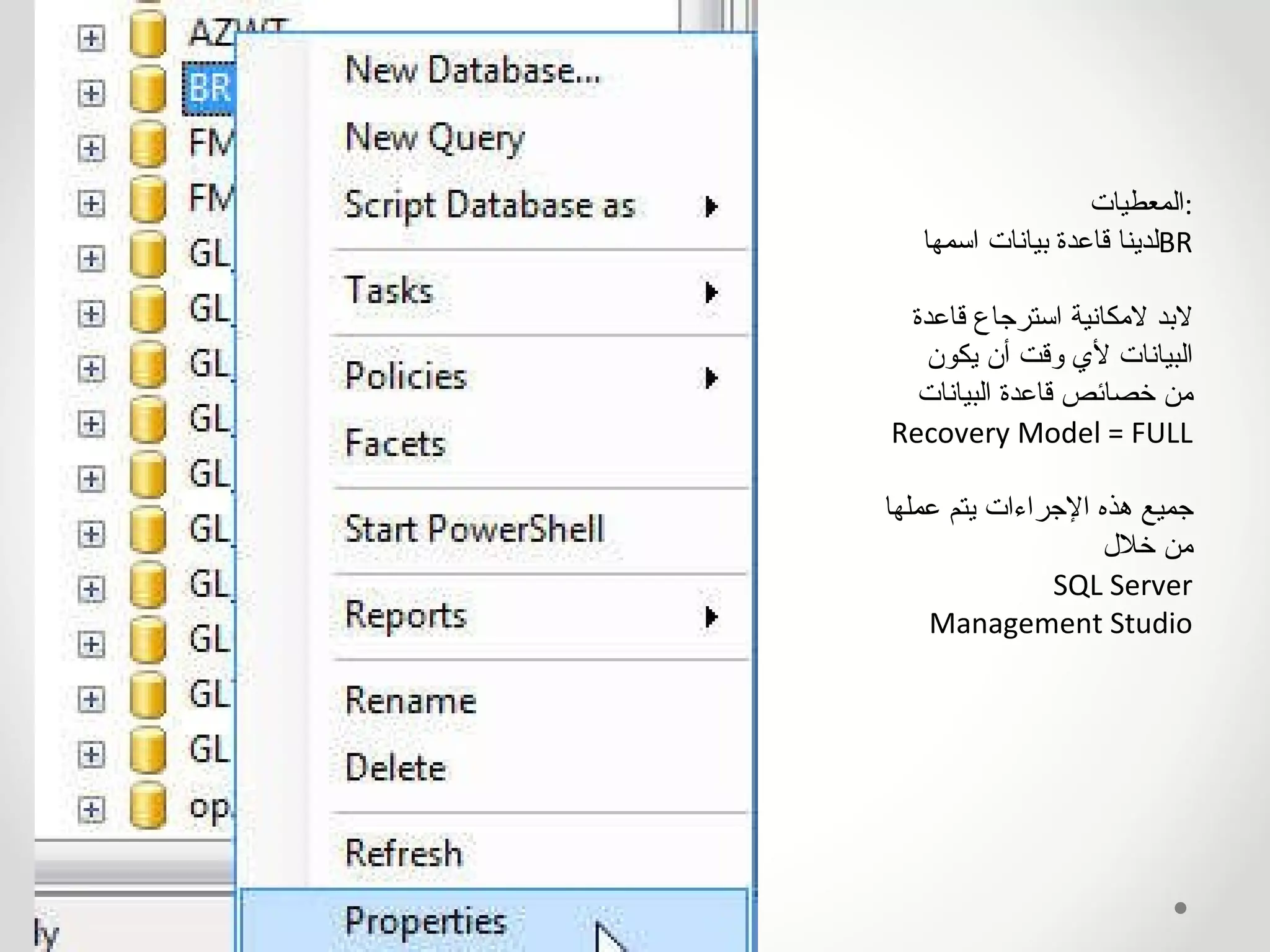This screenshot has height=952, width=1270.
Task: Choose Rename in the context menu
Action: pyautogui.click(x=494, y=701)
